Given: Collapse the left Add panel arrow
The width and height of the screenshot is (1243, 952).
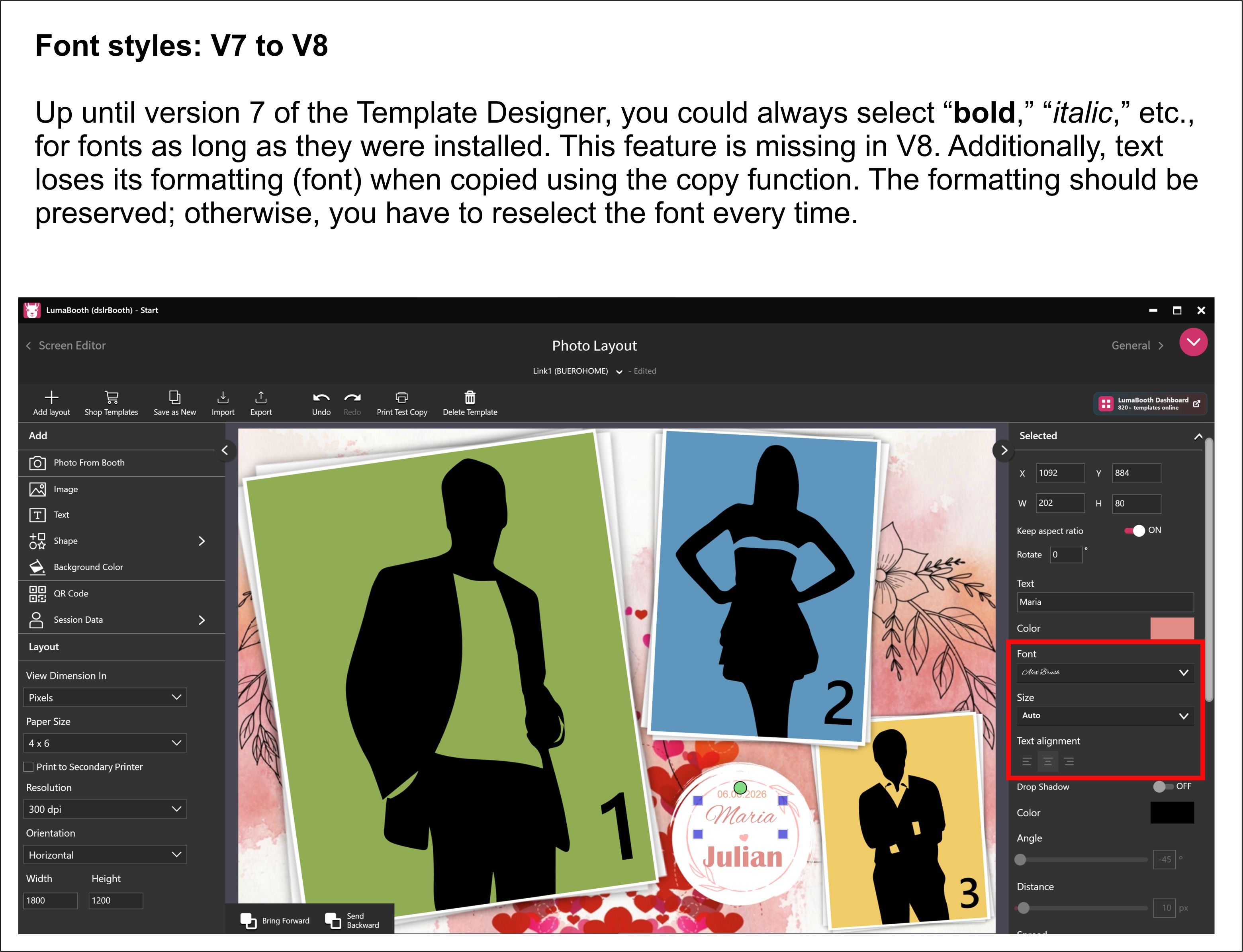Looking at the screenshot, I should [225, 450].
